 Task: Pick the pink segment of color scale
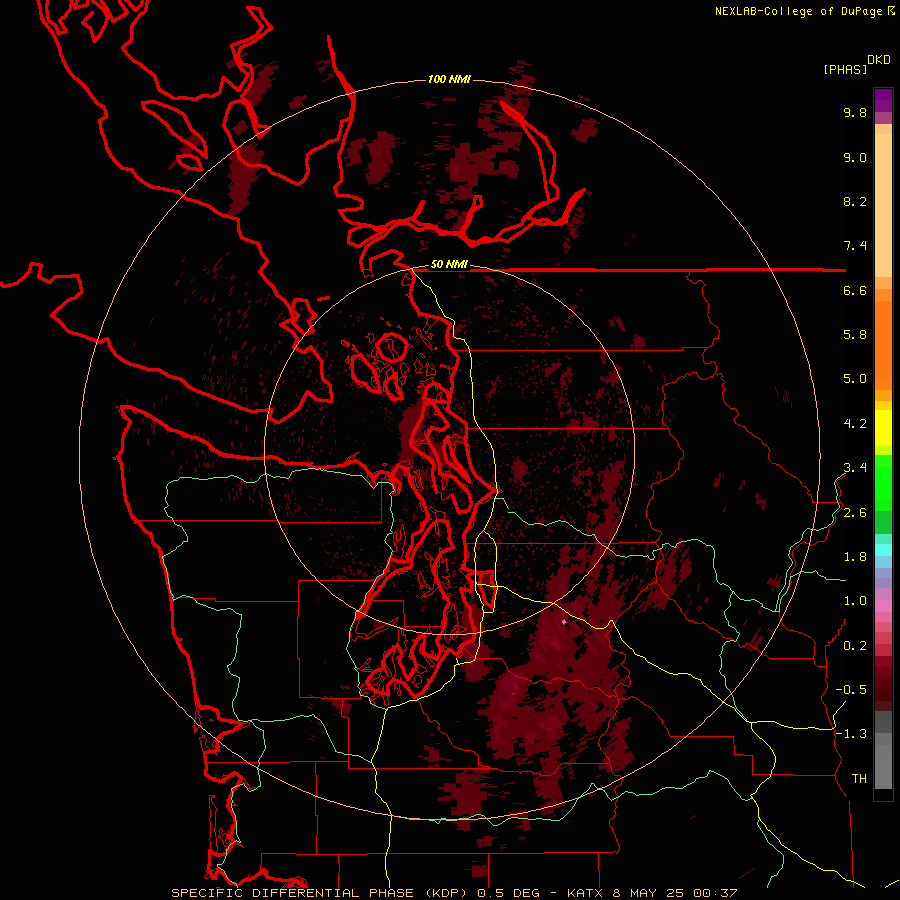tap(883, 606)
